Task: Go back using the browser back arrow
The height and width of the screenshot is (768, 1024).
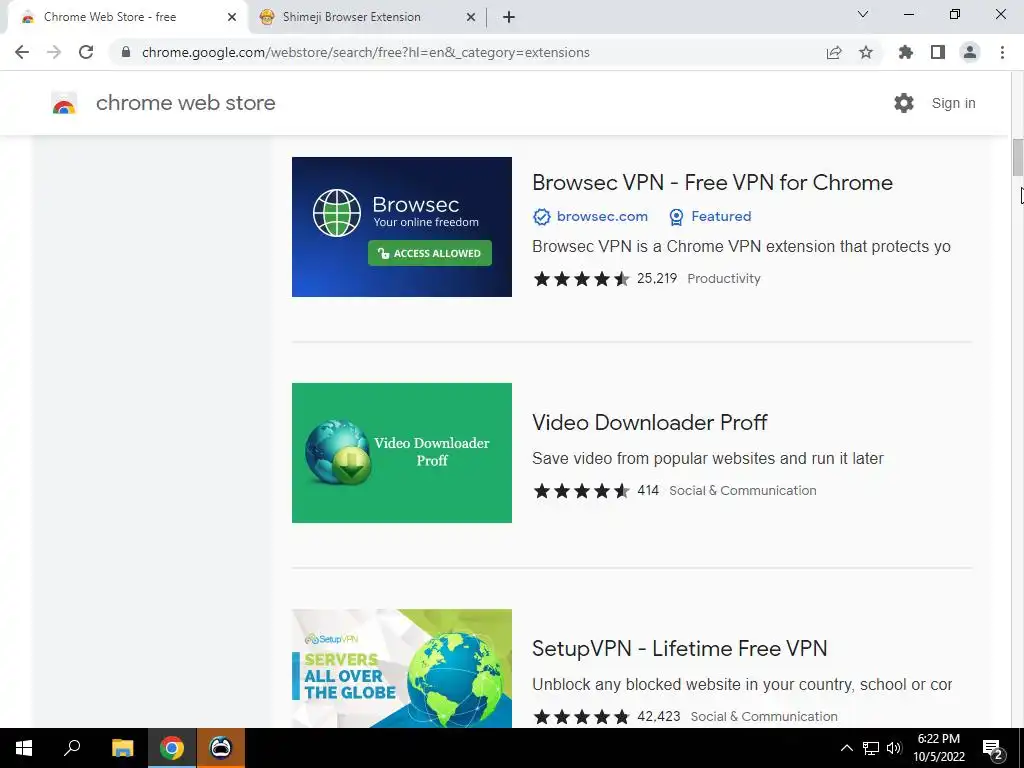Action: (22, 52)
